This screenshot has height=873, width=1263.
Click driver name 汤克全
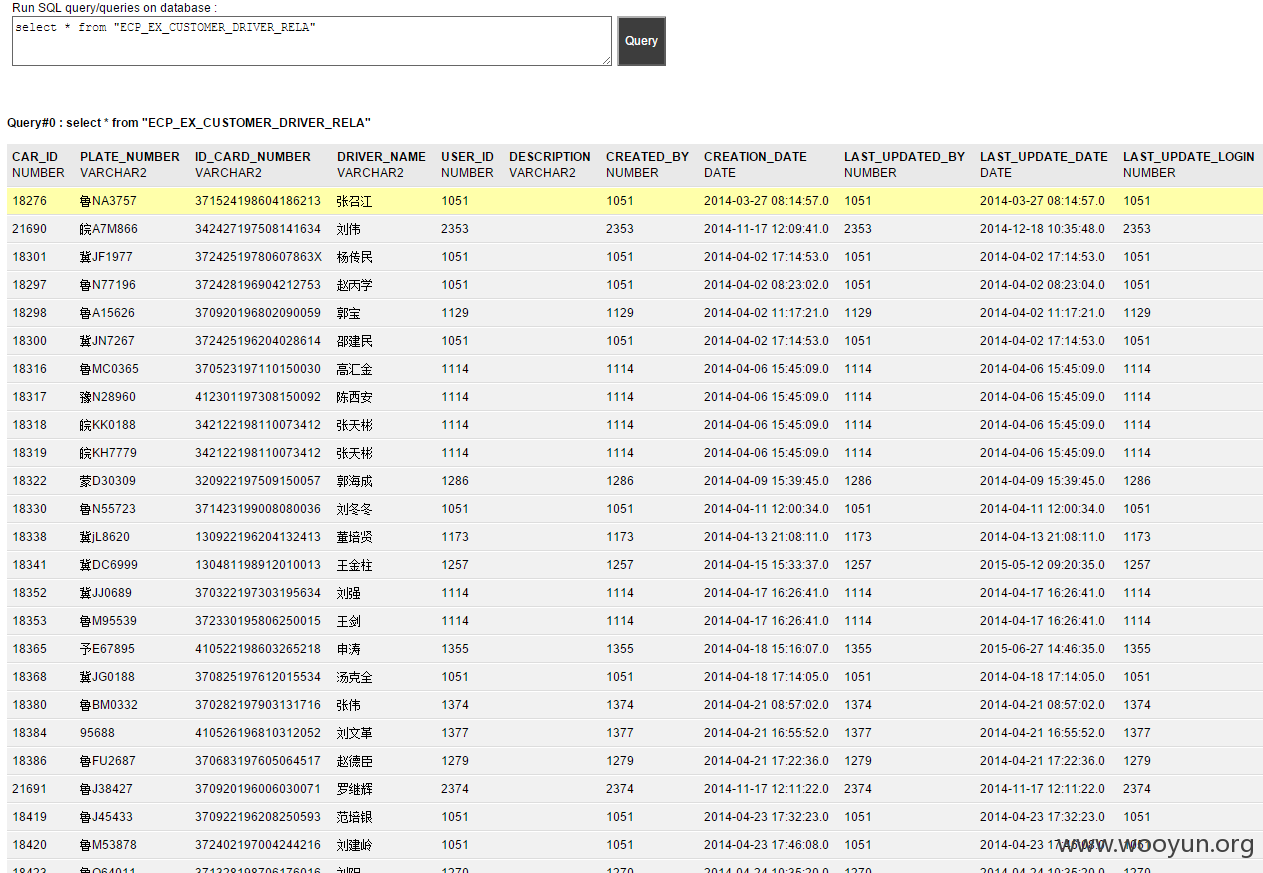tap(355, 677)
